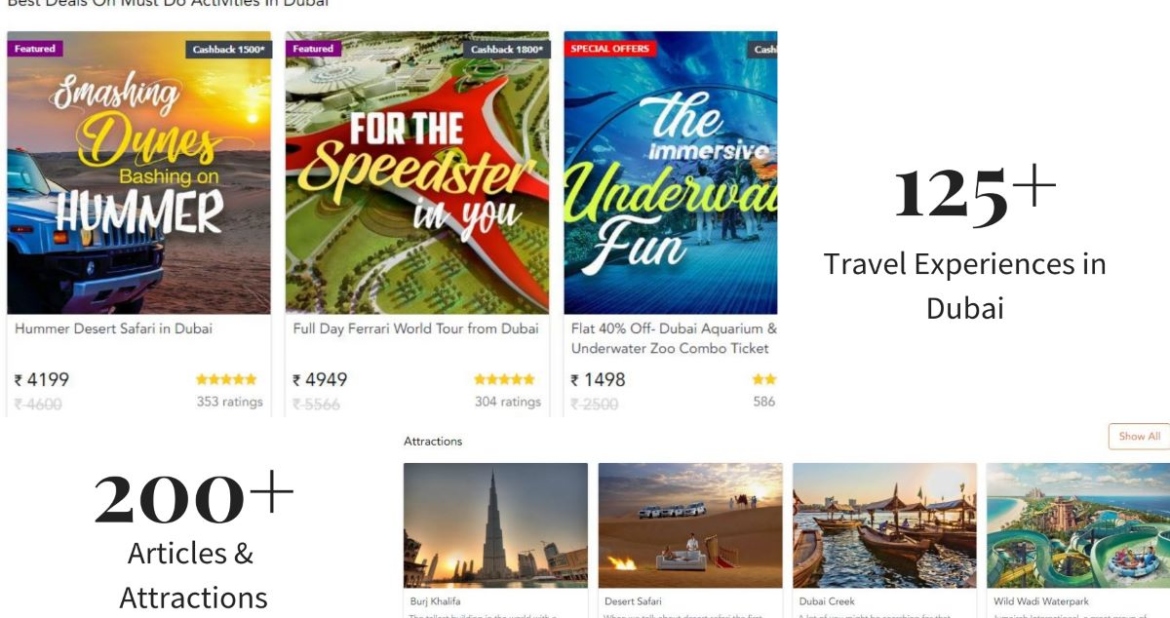Click the five-star rating on Hummer Safari

click(226, 379)
